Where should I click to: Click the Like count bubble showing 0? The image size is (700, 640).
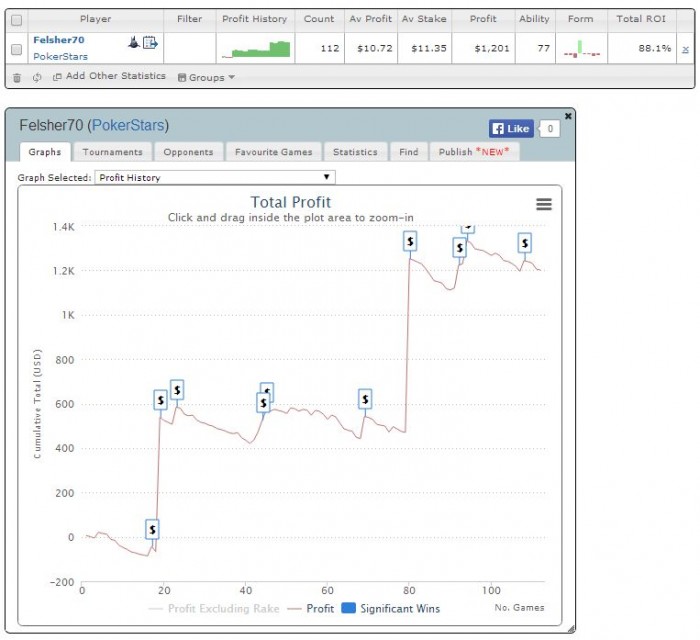click(550, 129)
